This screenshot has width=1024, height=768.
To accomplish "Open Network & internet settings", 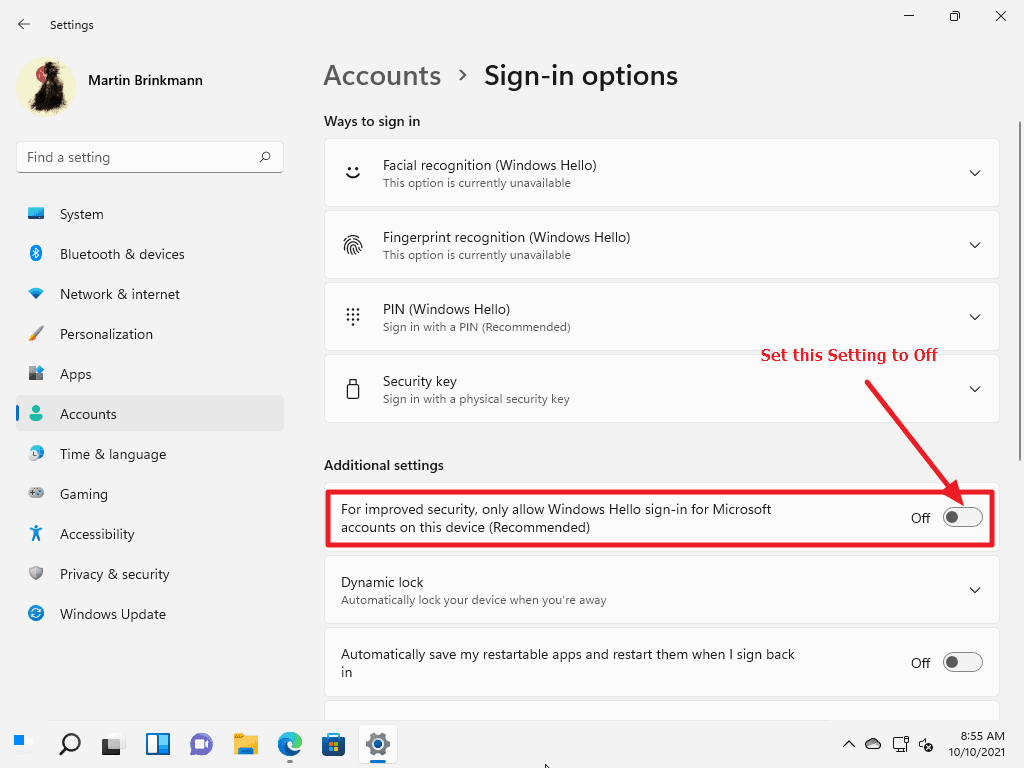I will click(x=119, y=294).
